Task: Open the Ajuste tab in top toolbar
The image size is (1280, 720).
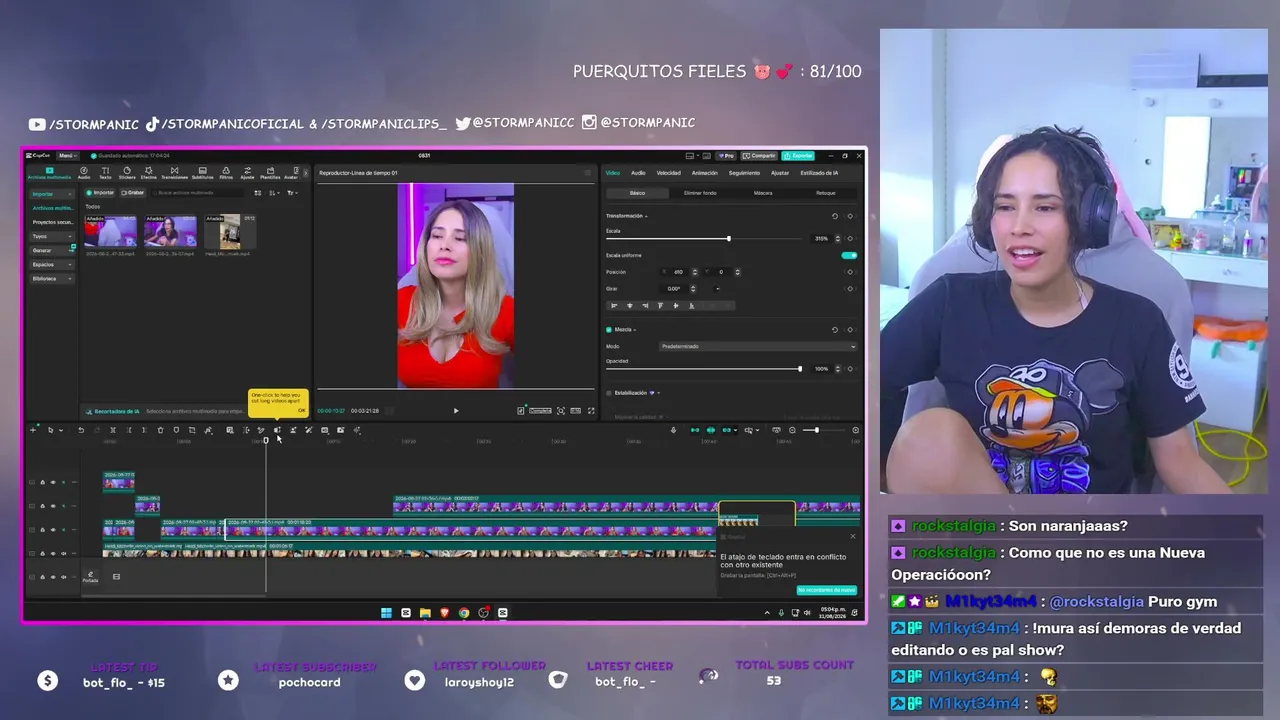Action: (247, 173)
